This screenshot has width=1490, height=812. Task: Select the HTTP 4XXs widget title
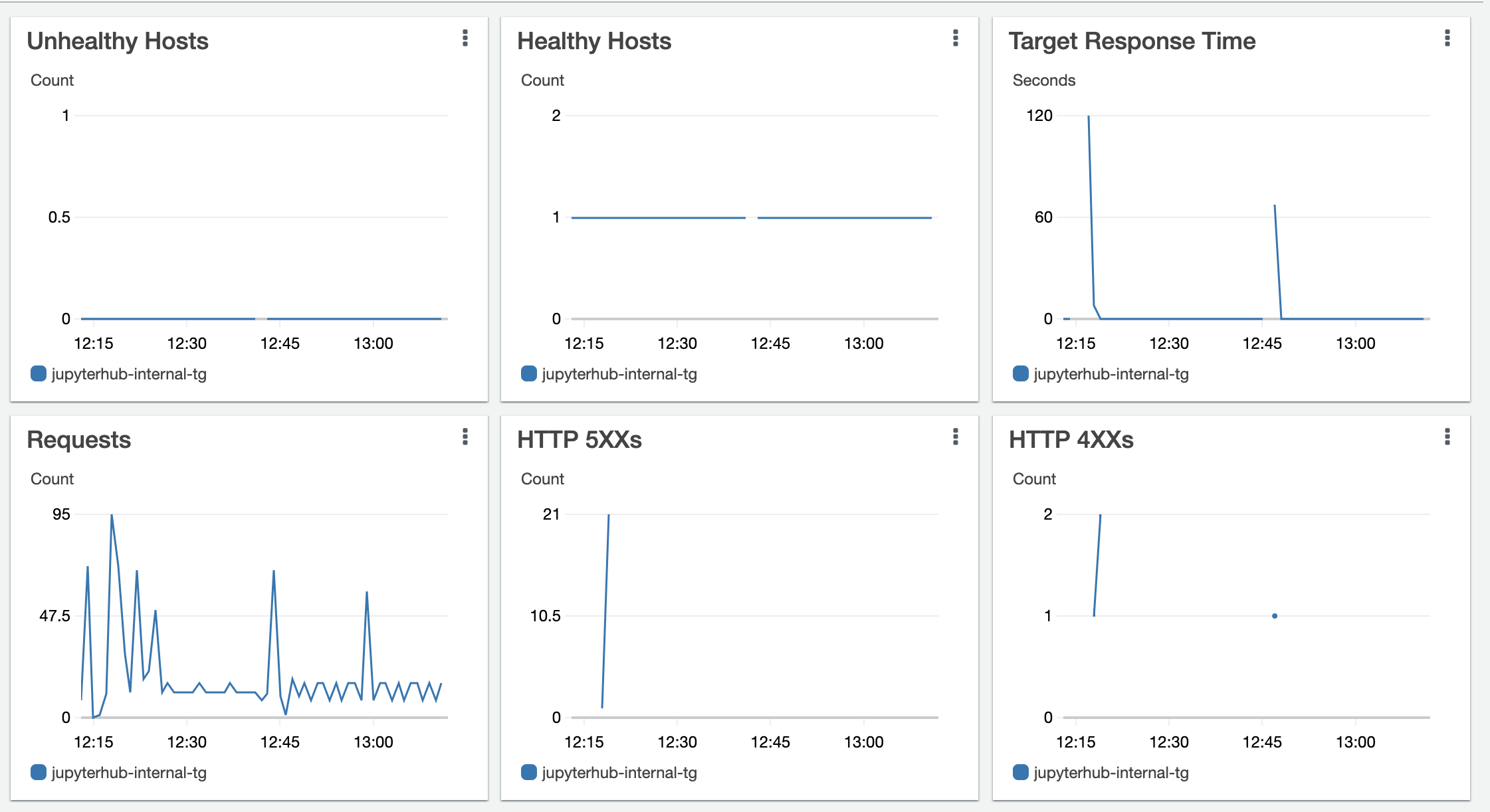coord(1071,439)
